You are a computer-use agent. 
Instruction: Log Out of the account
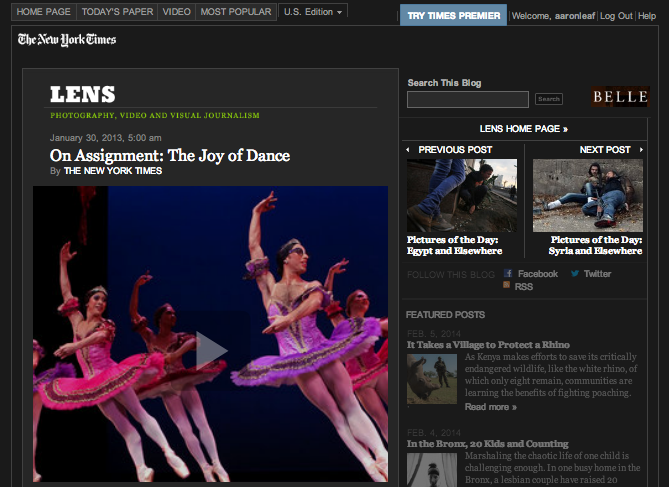click(616, 16)
